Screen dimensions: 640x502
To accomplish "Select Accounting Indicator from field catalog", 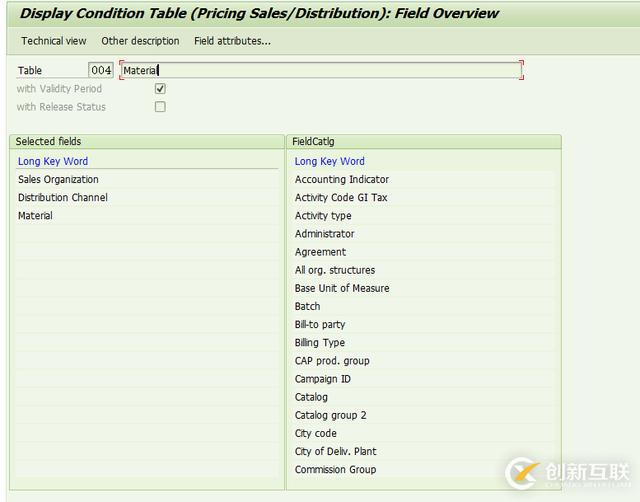I will click(342, 180).
